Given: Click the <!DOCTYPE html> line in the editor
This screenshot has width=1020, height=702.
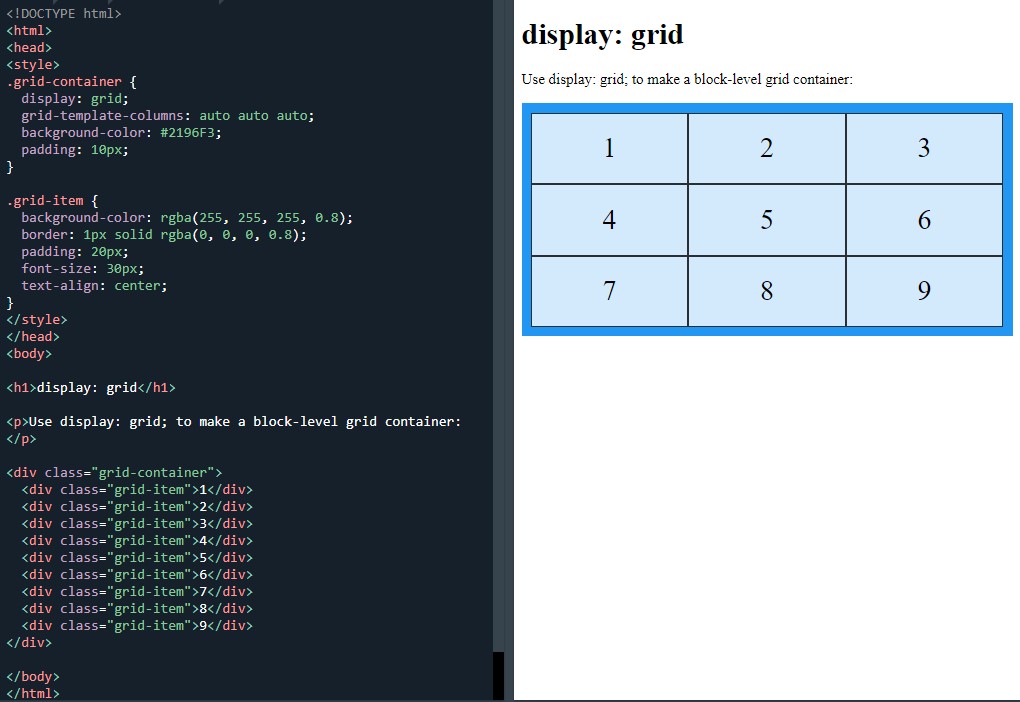Looking at the screenshot, I should point(64,14).
